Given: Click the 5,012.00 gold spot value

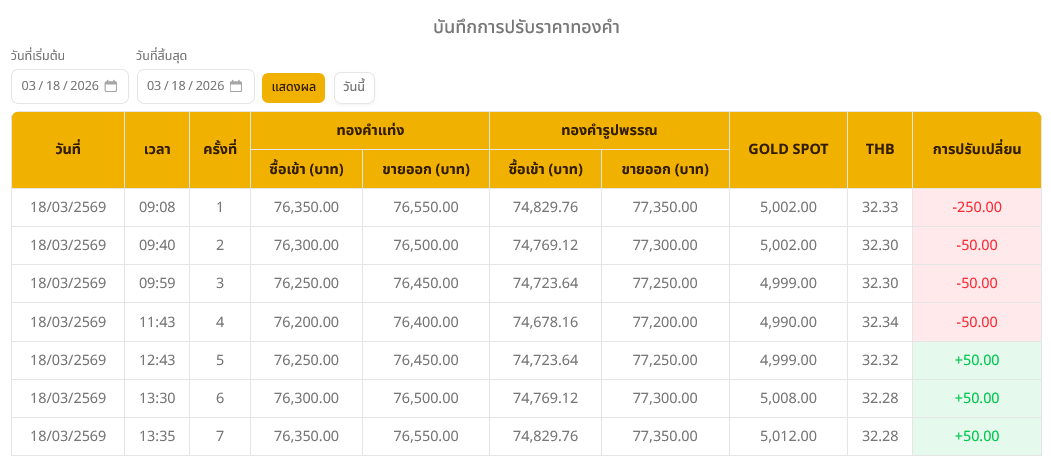Looking at the screenshot, I should pyautogui.click(x=788, y=436).
